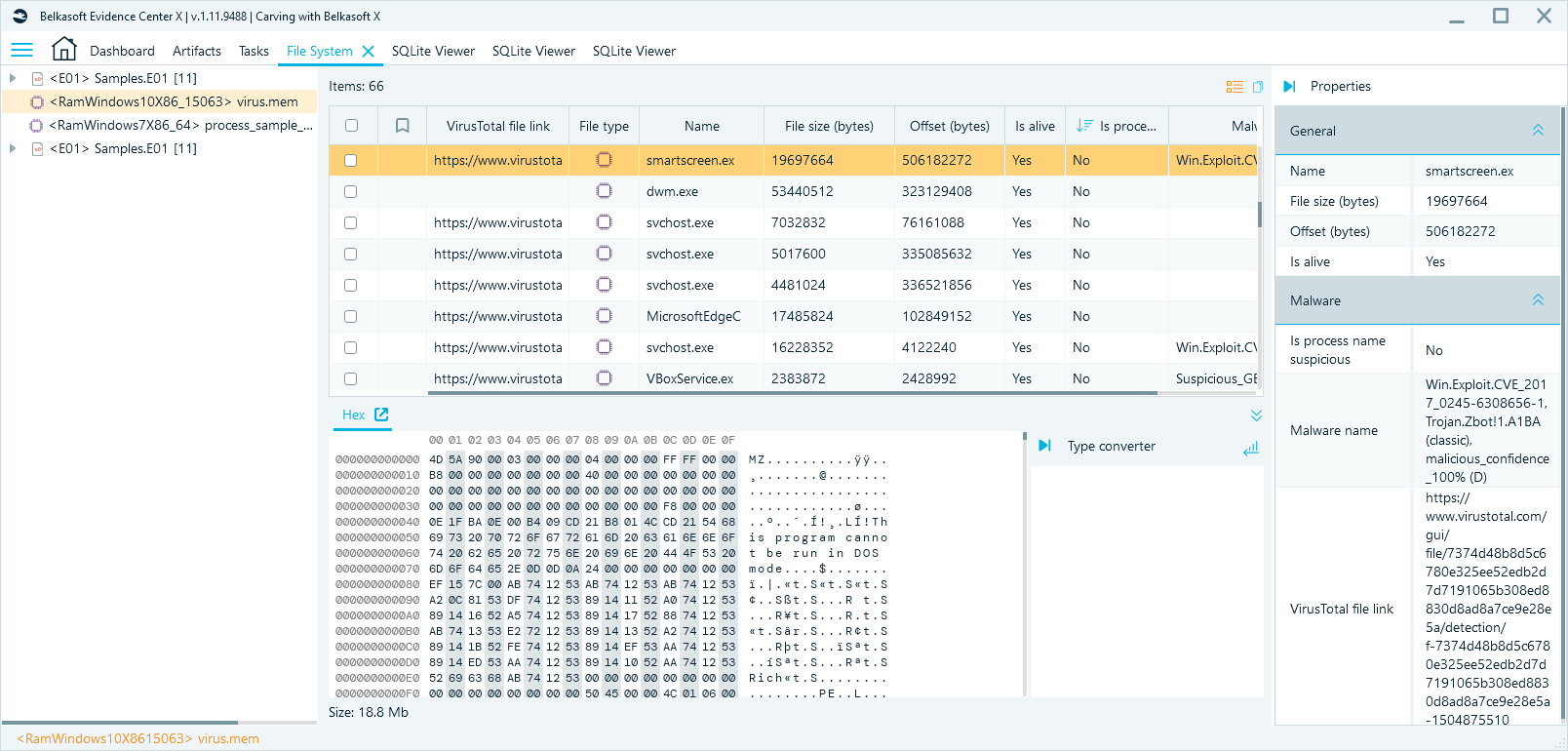
Task: Click the memory icon beside RamWindows7X86_64
Action: click(37, 126)
